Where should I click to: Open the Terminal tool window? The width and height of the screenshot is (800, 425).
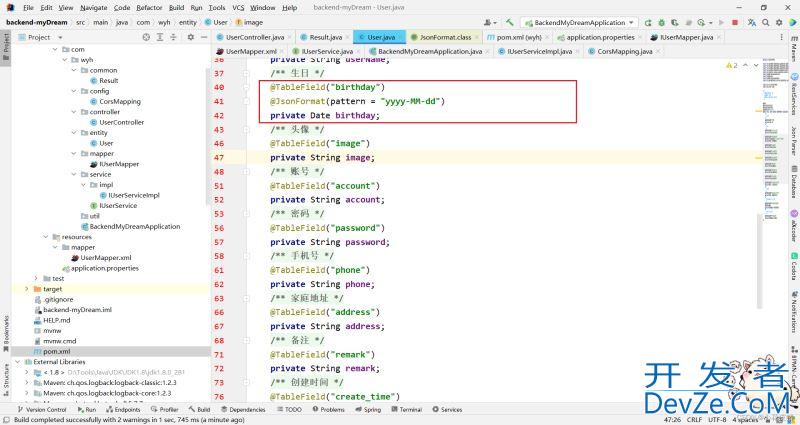(406, 410)
